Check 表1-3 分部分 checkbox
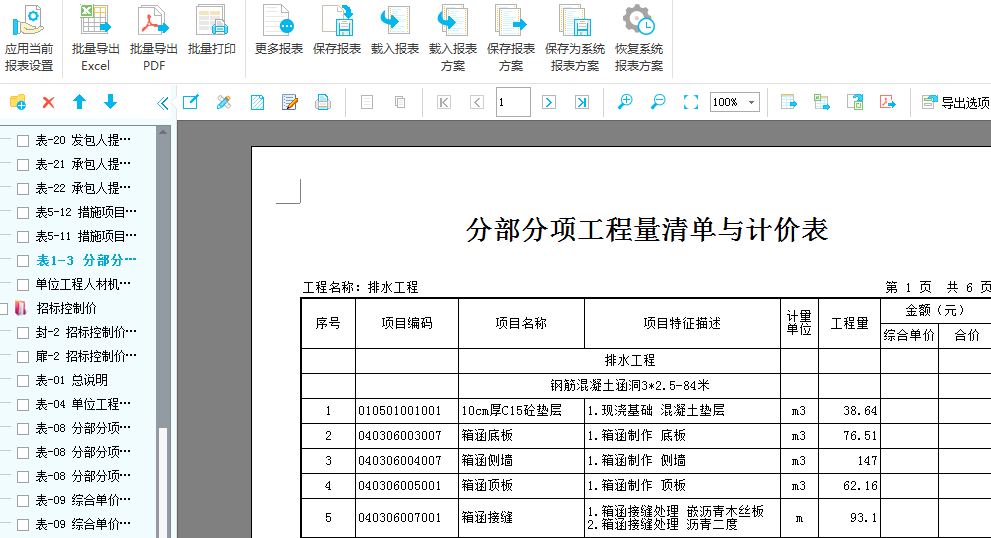 pos(23,260)
